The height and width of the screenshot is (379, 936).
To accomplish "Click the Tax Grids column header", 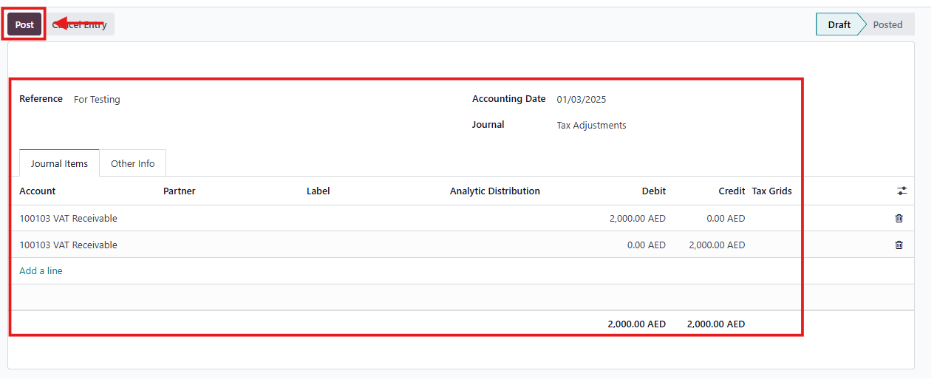I will coord(772,191).
